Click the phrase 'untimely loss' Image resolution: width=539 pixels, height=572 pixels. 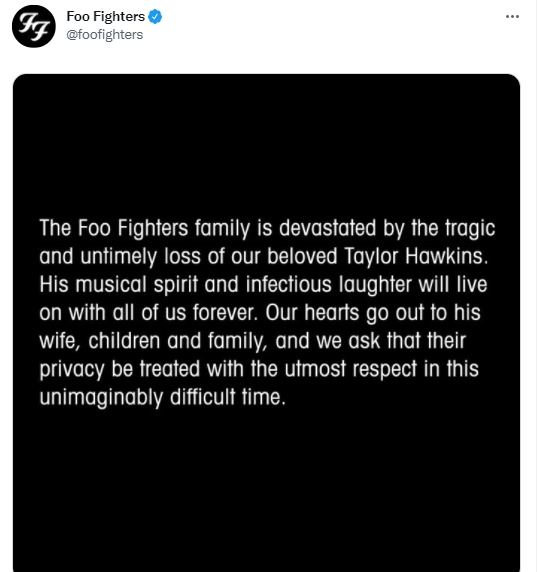tap(140, 256)
